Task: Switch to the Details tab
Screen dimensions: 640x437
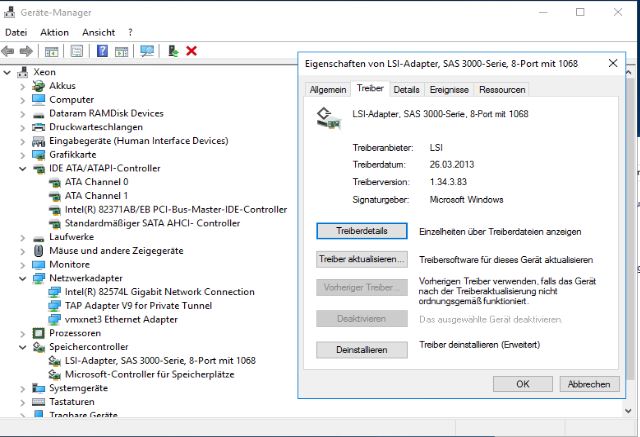Action: tap(406, 89)
